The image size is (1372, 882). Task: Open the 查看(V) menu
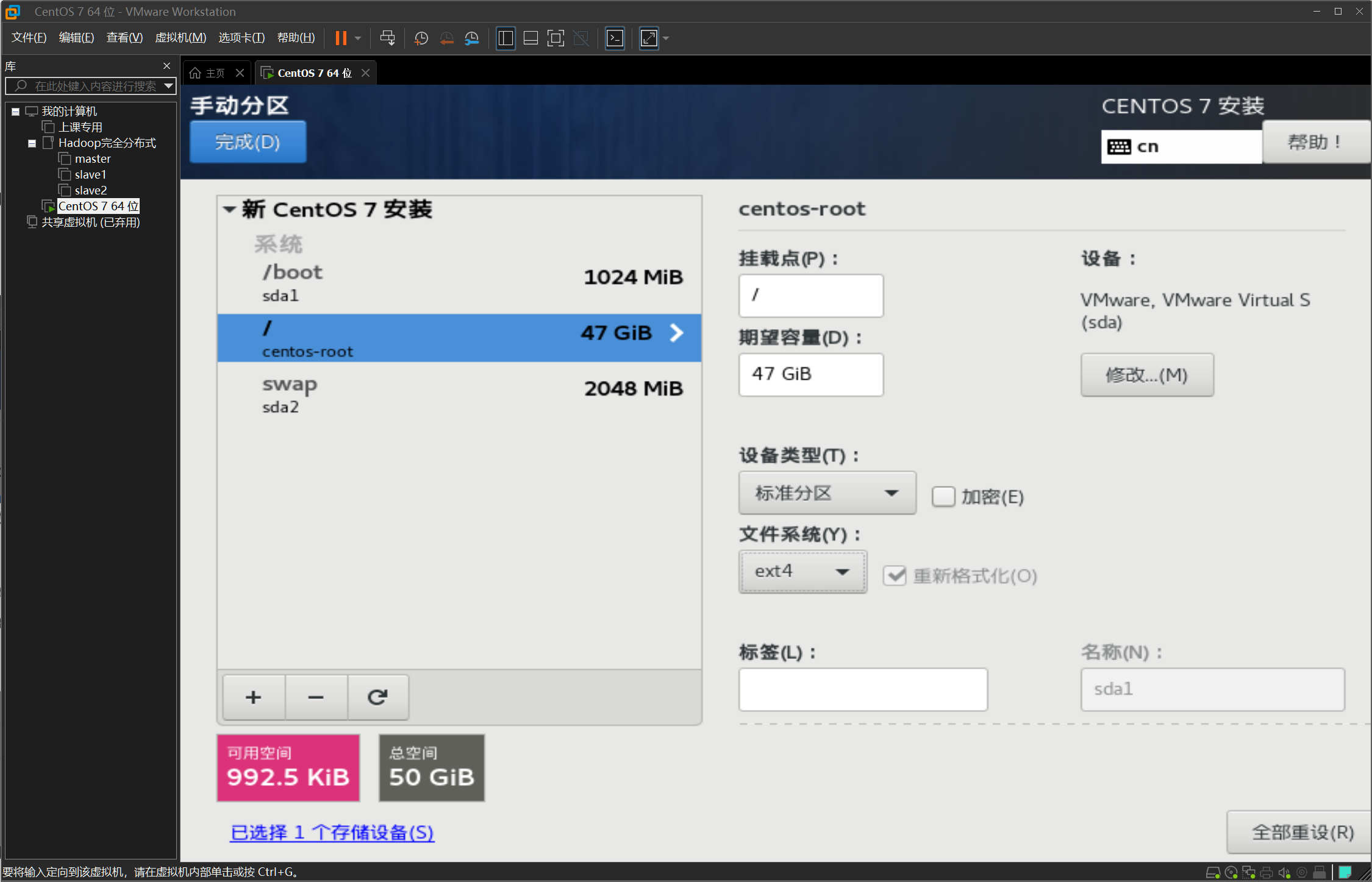tap(124, 38)
